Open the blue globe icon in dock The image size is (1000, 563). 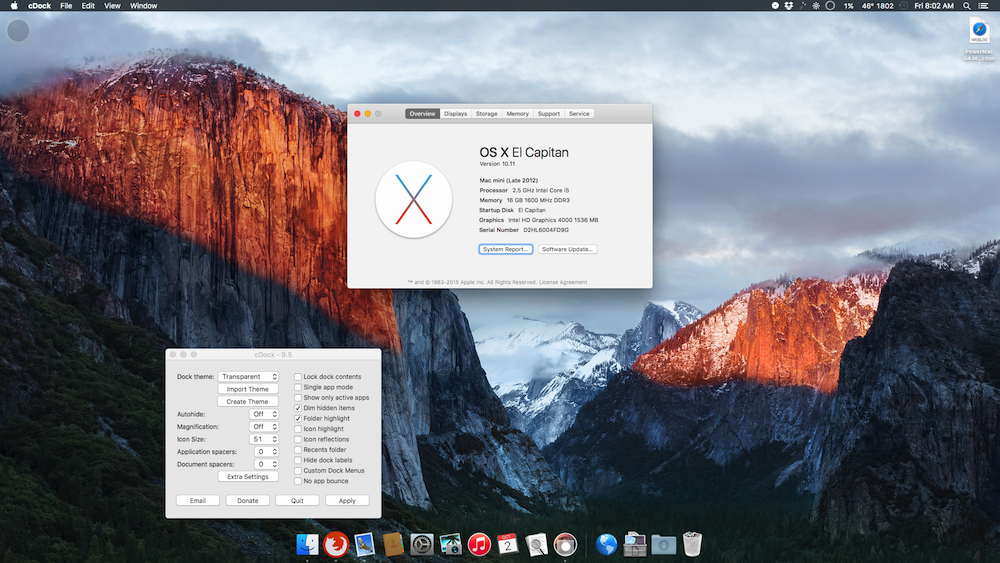pyautogui.click(x=606, y=545)
